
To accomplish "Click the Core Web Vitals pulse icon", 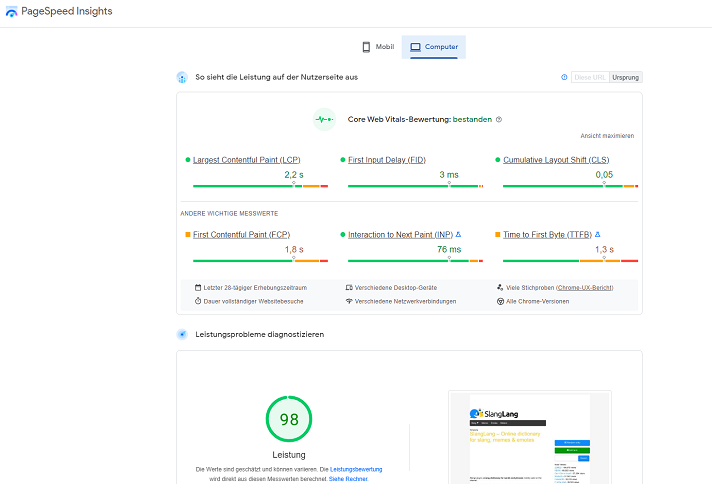I will [x=324, y=119].
